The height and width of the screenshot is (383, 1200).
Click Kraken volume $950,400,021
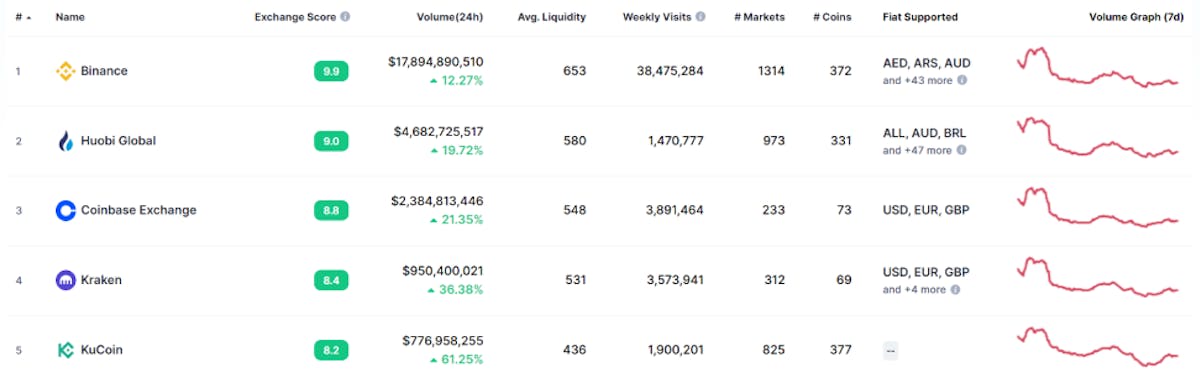pyautogui.click(x=443, y=271)
